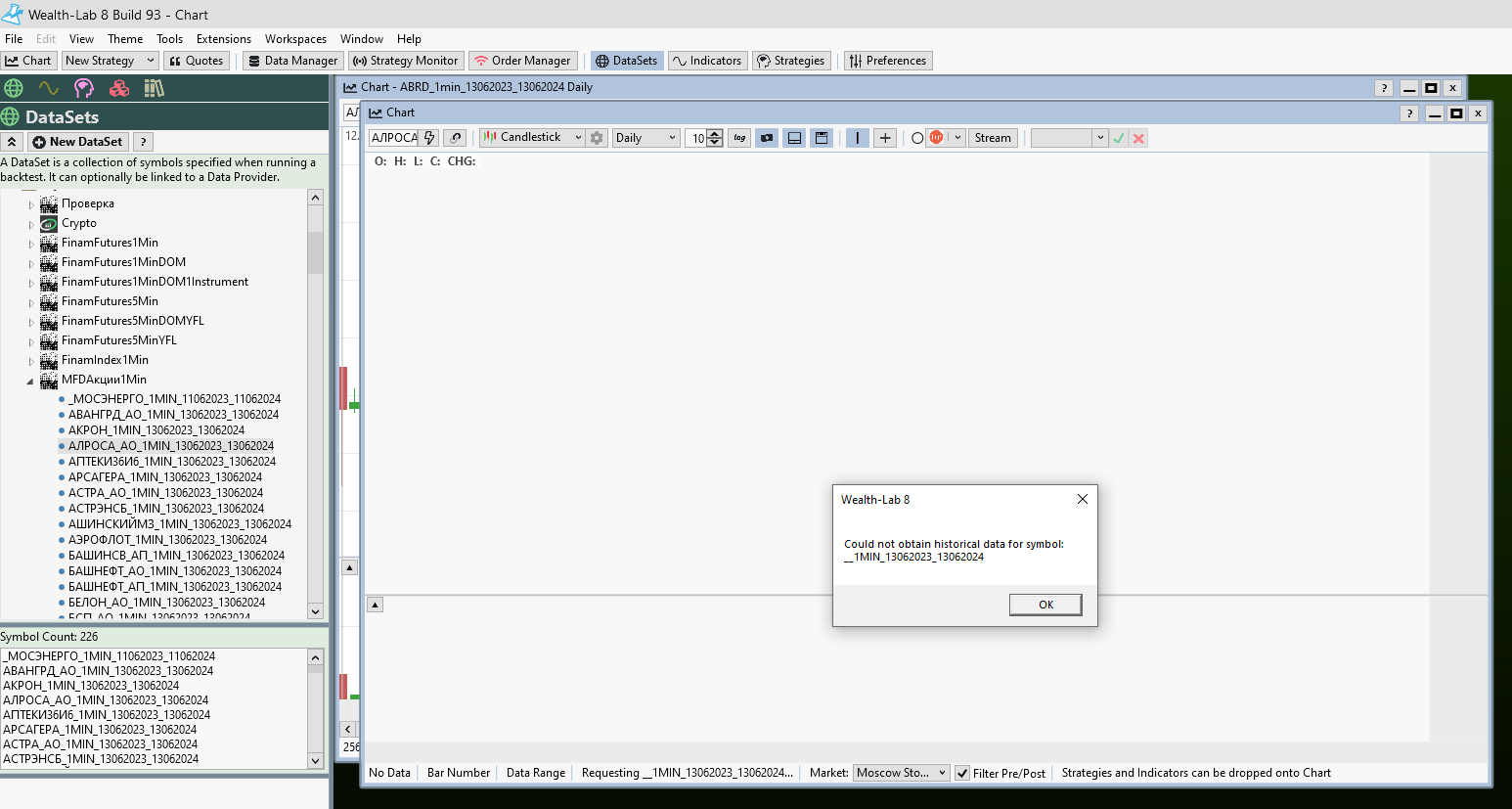Click the circle drawing object icon
This screenshot has height=809, width=1512.
click(917, 138)
